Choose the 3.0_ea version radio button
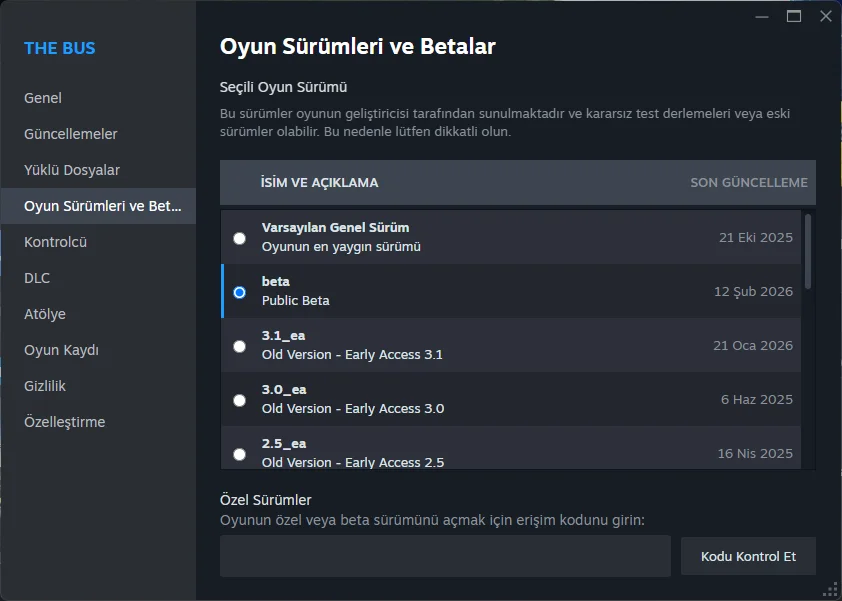842x601 pixels. pyautogui.click(x=239, y=400)
